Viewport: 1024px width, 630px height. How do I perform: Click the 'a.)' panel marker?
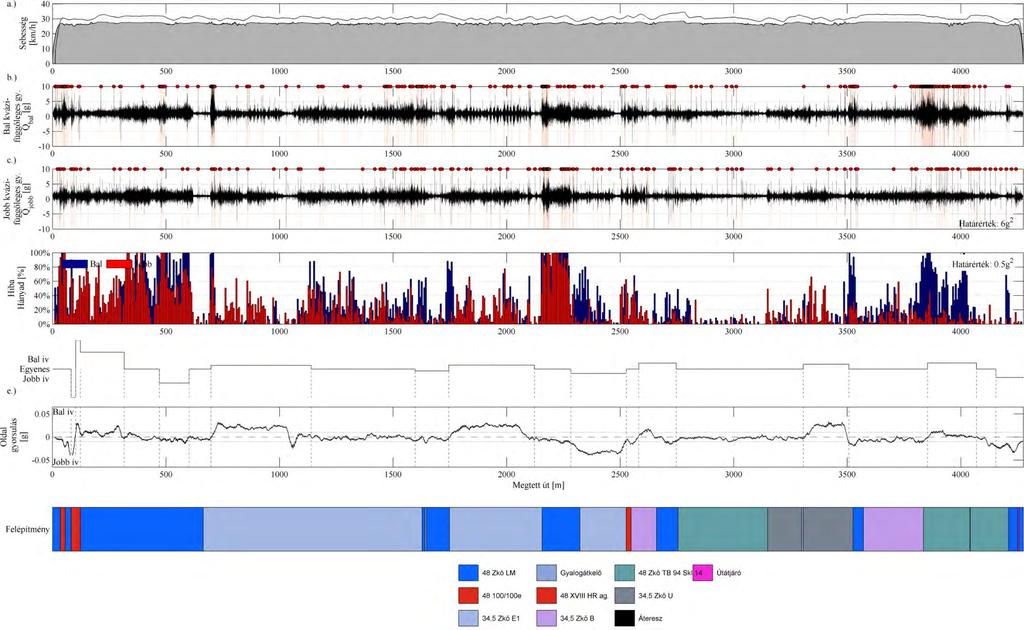coord(10,3)
